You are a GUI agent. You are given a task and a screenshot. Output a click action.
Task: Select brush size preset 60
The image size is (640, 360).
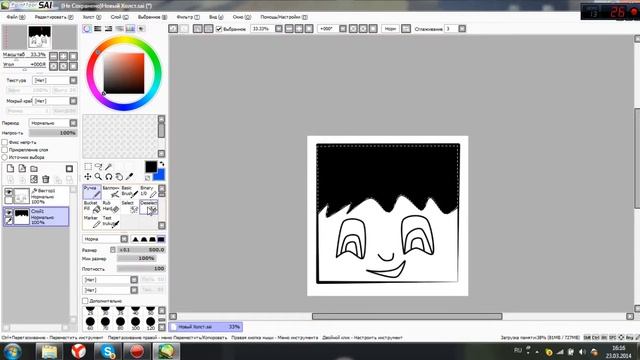coord(90,323)
